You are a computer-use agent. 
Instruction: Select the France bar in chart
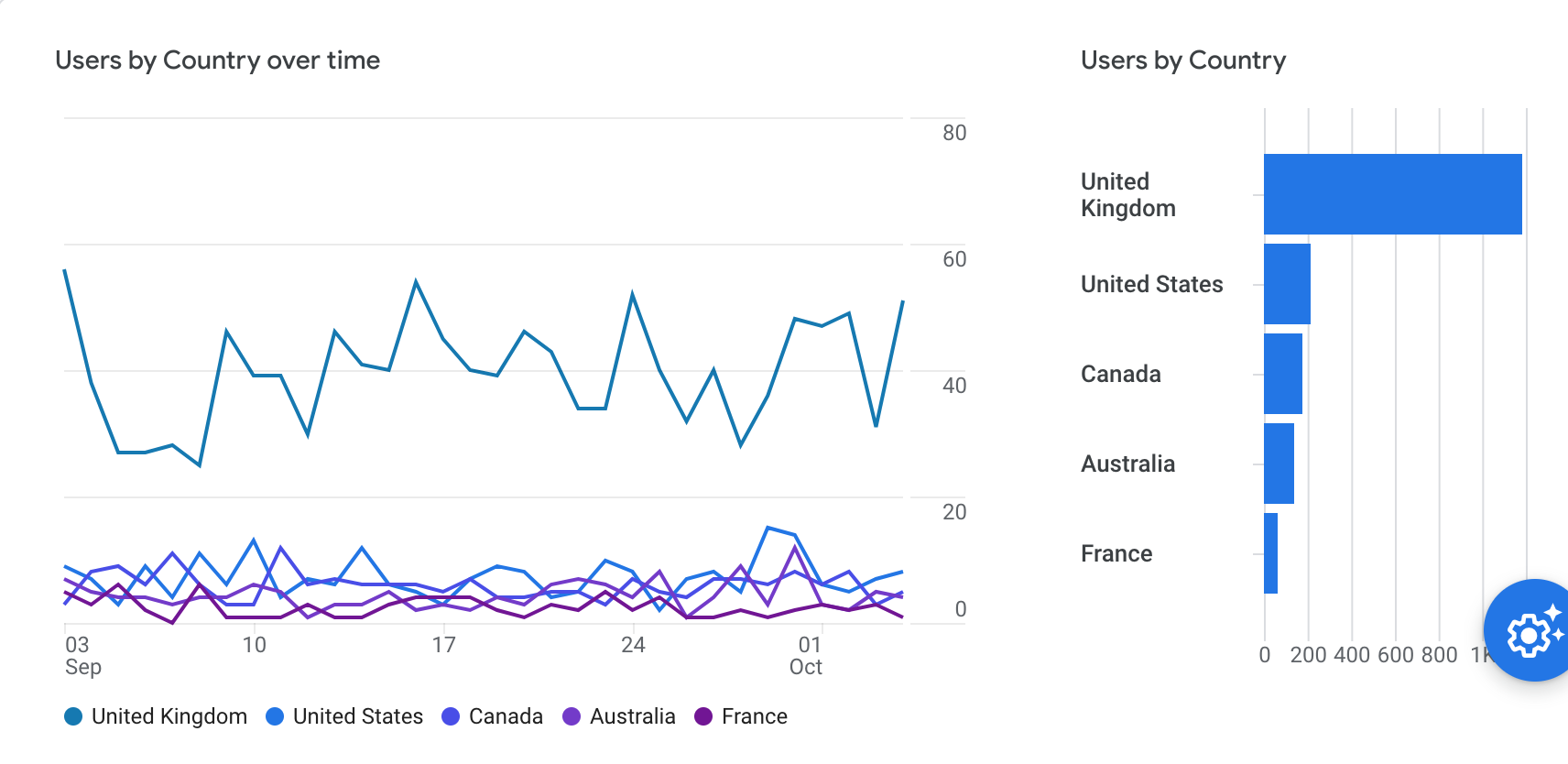[x=1270, y=553]
